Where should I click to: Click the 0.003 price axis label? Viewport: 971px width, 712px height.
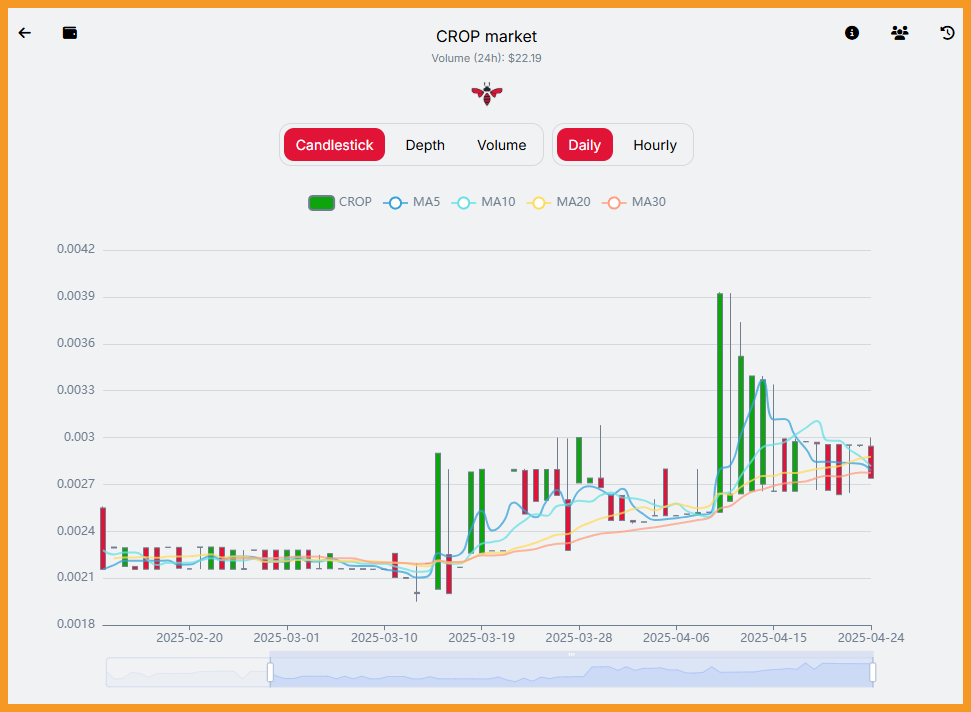coord(79,437)
